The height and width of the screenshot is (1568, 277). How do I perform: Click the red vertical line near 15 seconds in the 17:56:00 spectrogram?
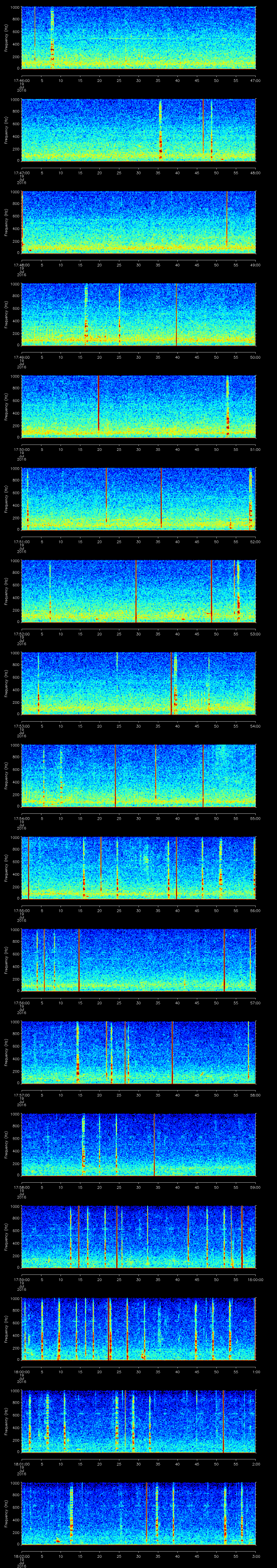point(79,960)
